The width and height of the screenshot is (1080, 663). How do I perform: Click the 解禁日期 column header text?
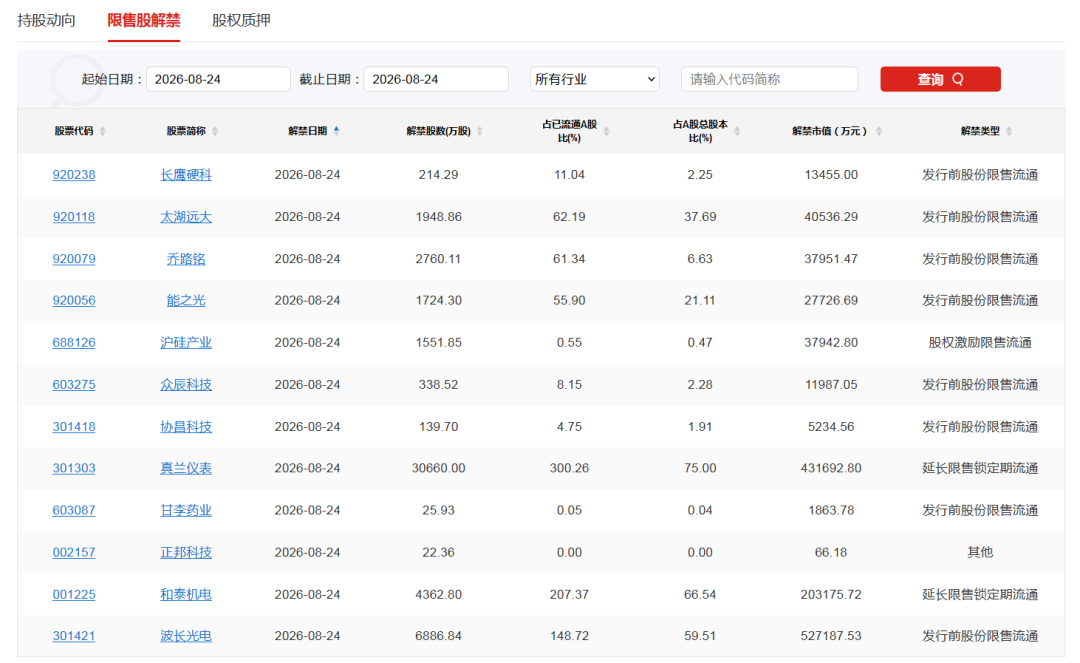point(307,131)
